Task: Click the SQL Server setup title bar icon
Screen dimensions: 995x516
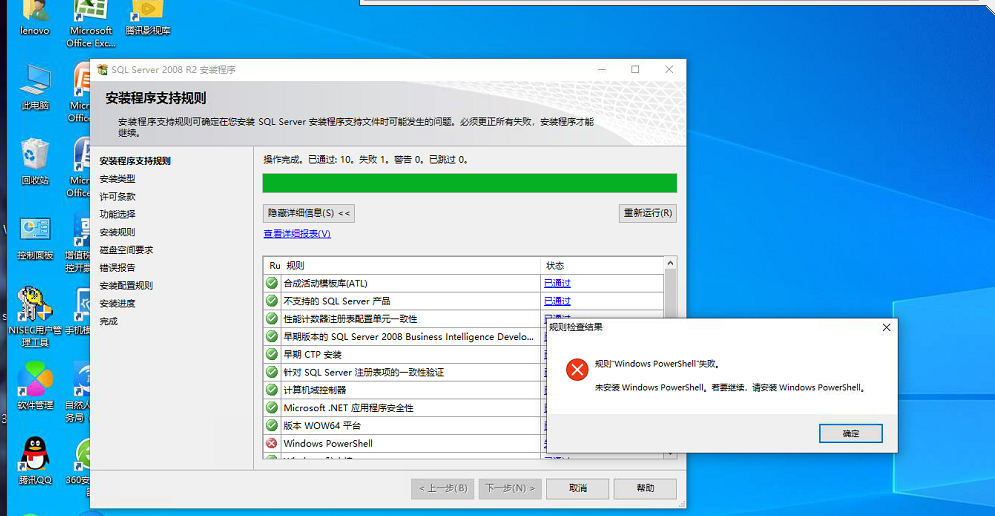Action: click(x=102, y=69)
